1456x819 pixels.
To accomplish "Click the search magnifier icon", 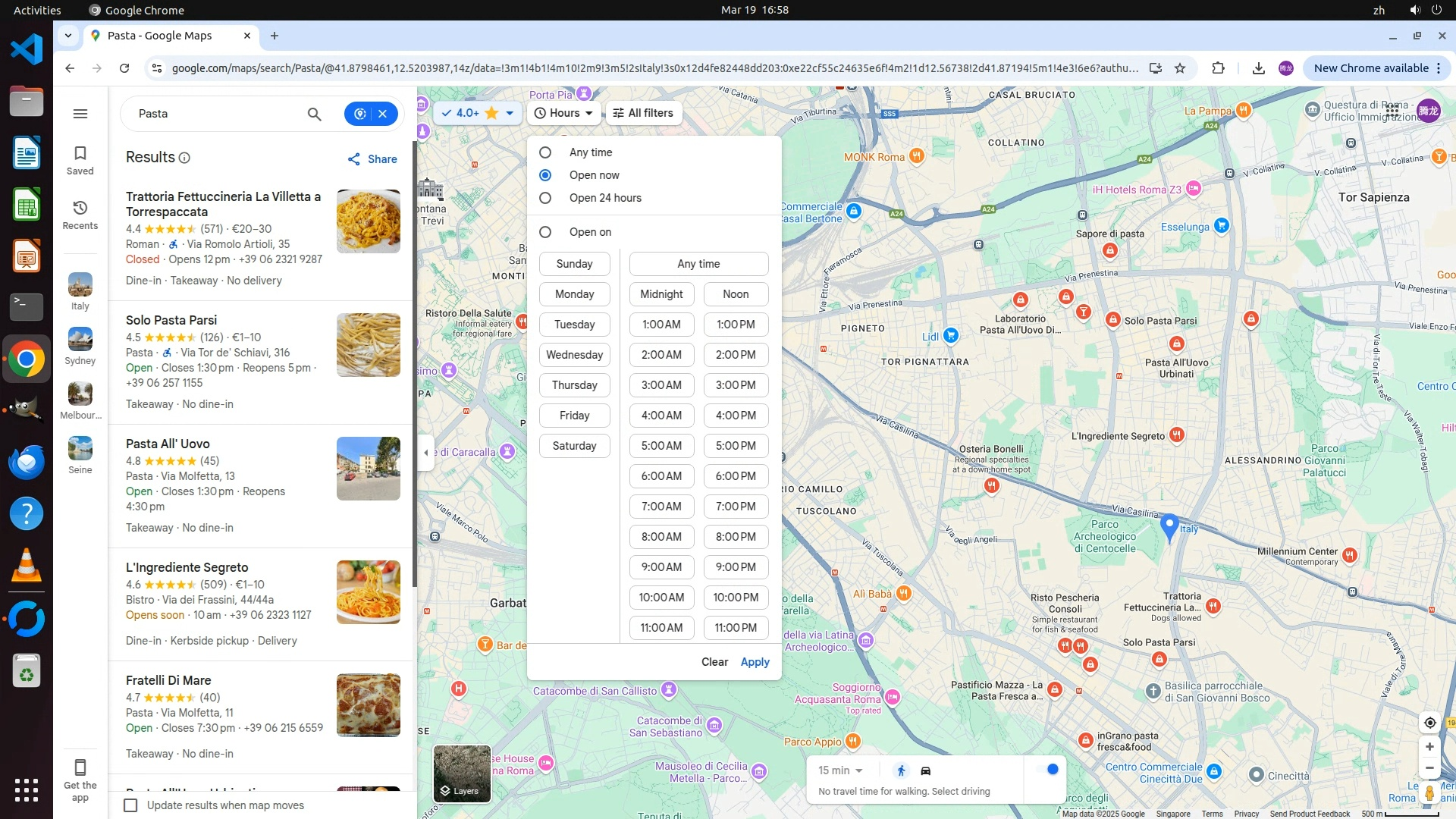I will 314,114.
